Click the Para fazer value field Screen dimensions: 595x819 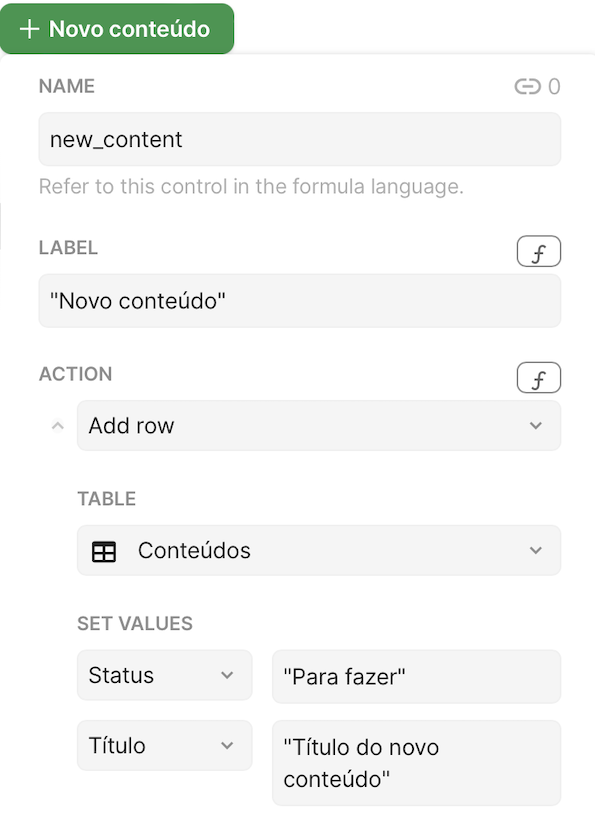tap(416, 676)
